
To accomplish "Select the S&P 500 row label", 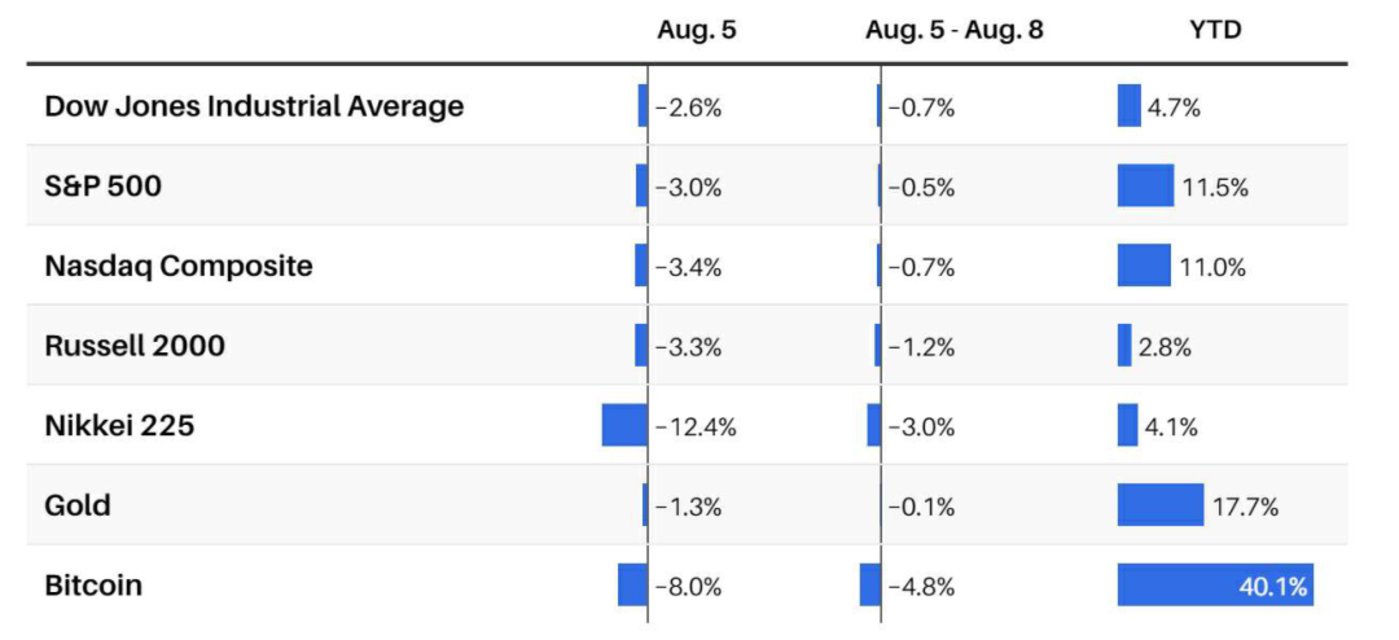I will (103, 186).
